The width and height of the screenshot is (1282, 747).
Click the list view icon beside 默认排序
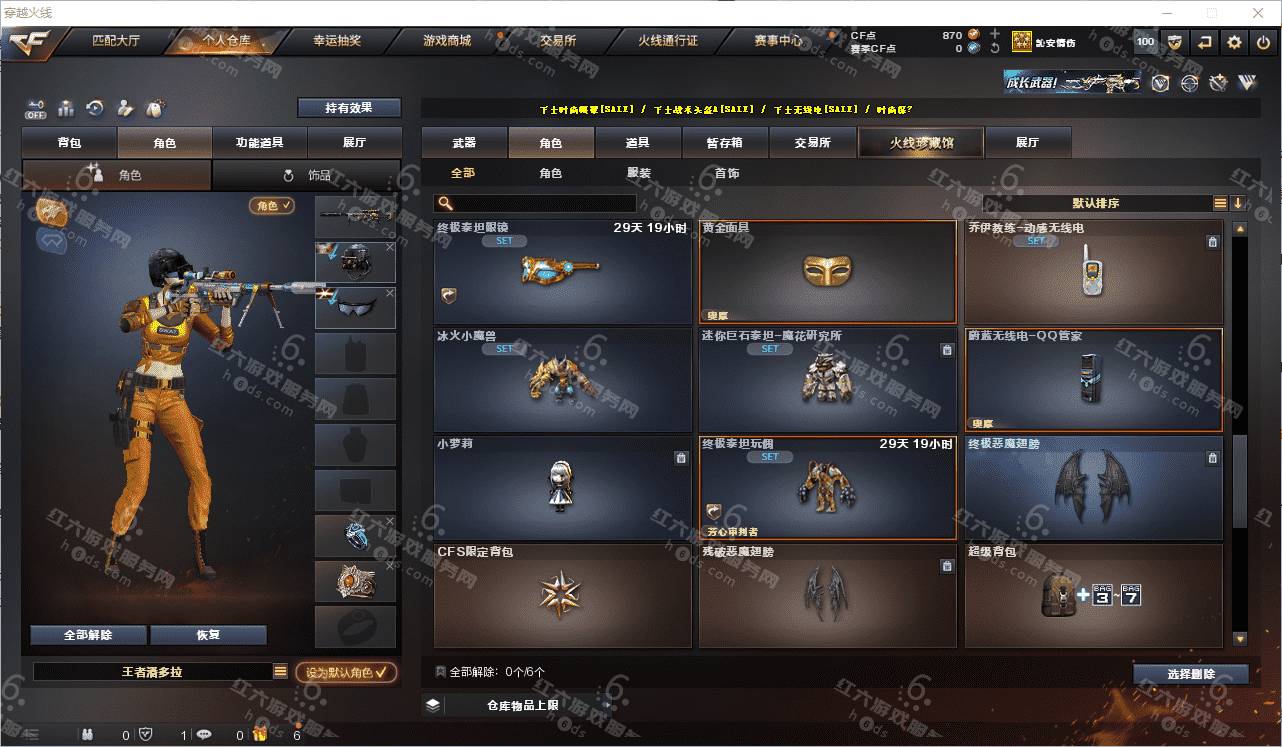(x=1220, y=203)
